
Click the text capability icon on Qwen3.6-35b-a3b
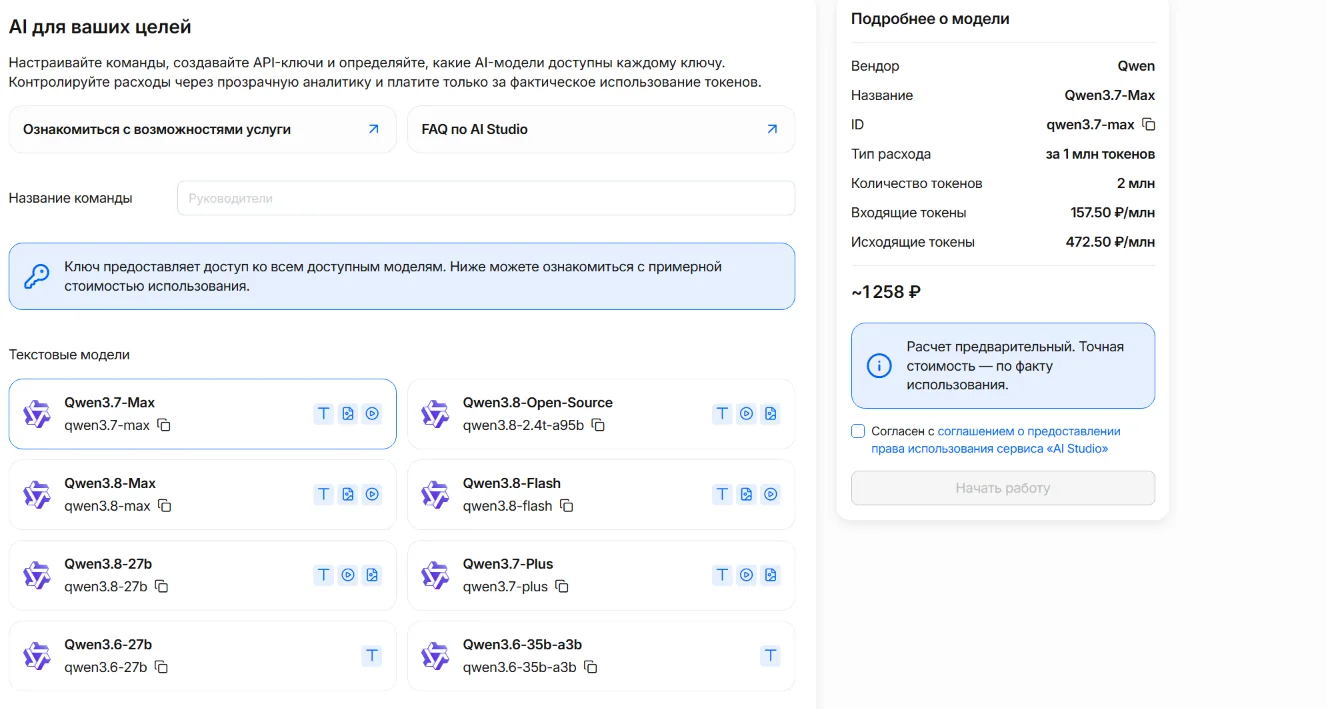tap(770, 656)
